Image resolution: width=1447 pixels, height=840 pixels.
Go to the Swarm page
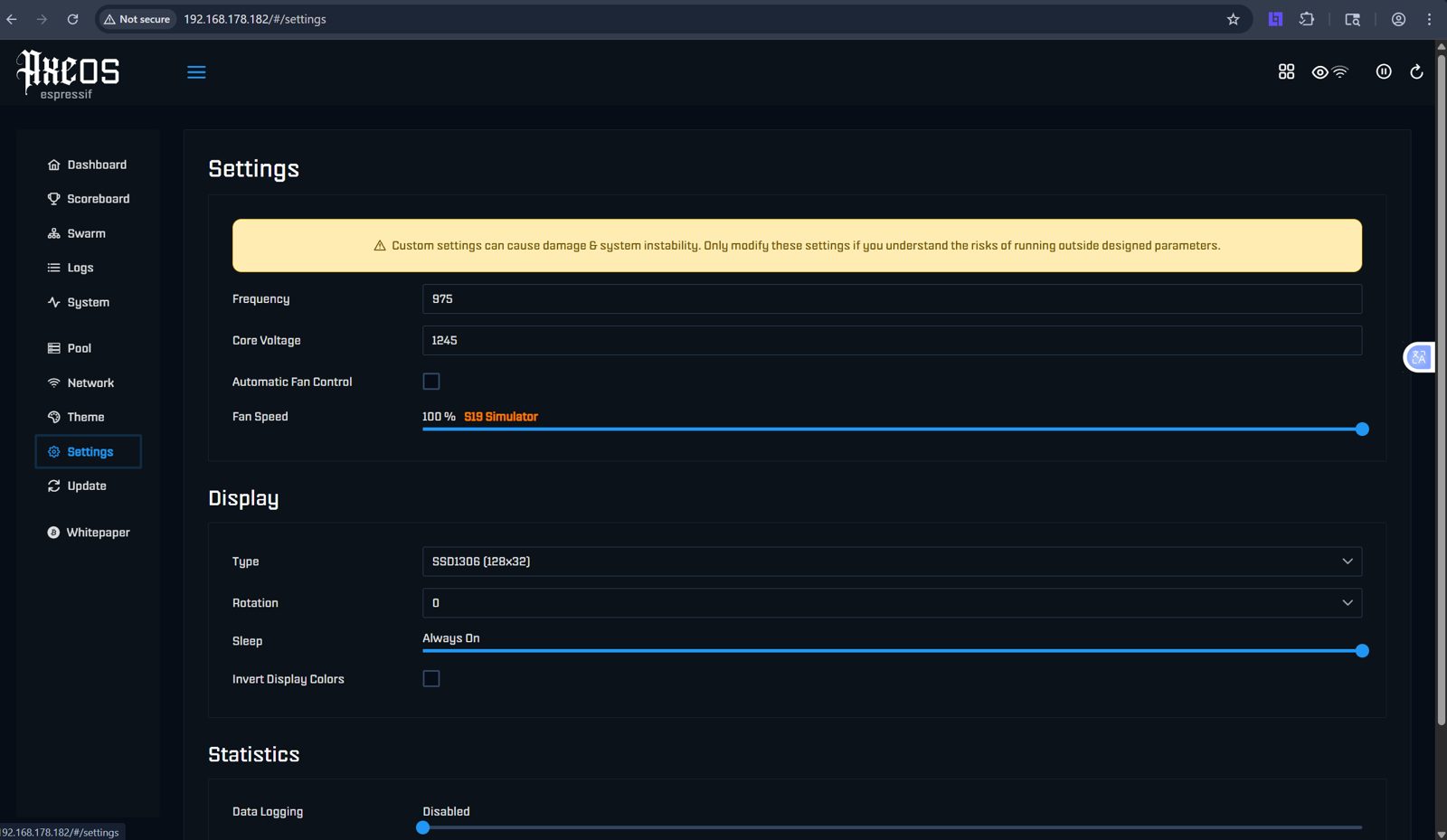pos(88,233)
